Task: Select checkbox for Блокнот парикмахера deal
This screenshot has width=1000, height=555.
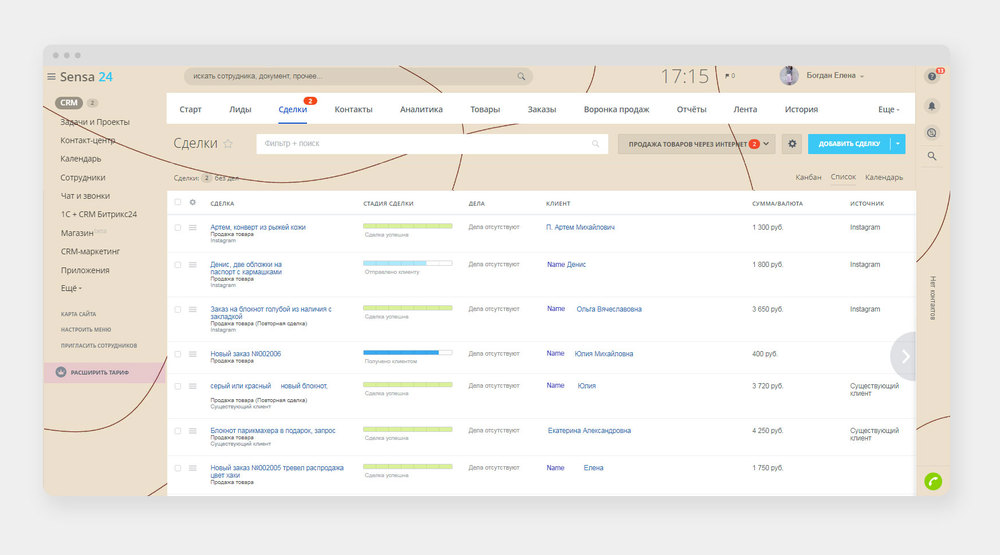Action: click(x=178, y=431)
